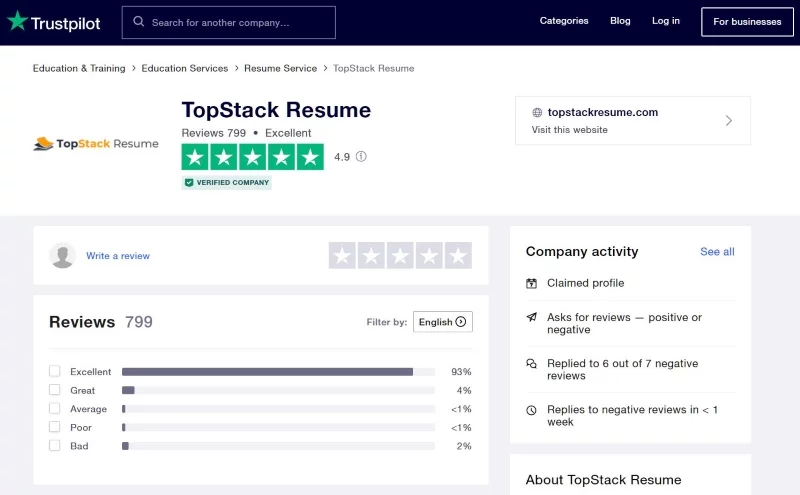The height and width of the screenshot is (495, 800).
Task: Click the Great 4% rating bar
Action: click(x=278, y=390)
